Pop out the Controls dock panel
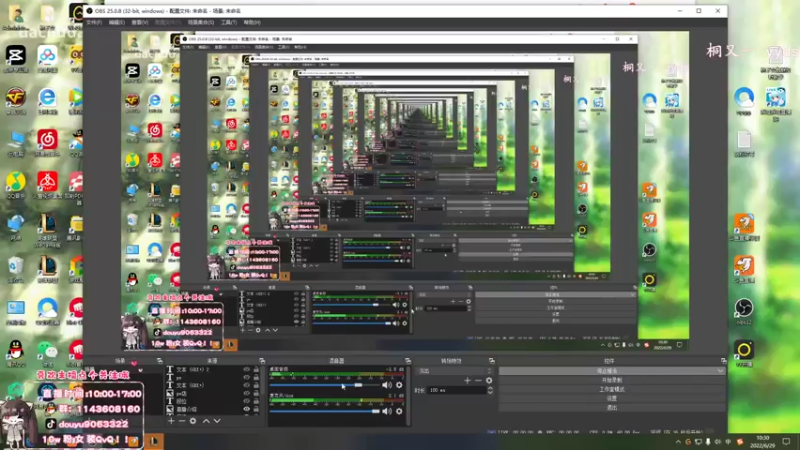The height and width of the screenshot is (450, 800). [723, 361]
